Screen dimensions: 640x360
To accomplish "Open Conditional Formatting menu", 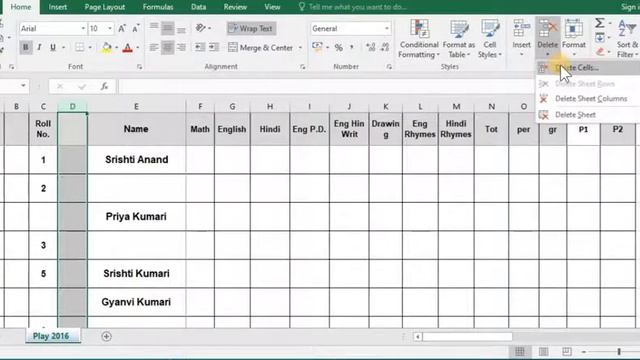I will (419, 39).
